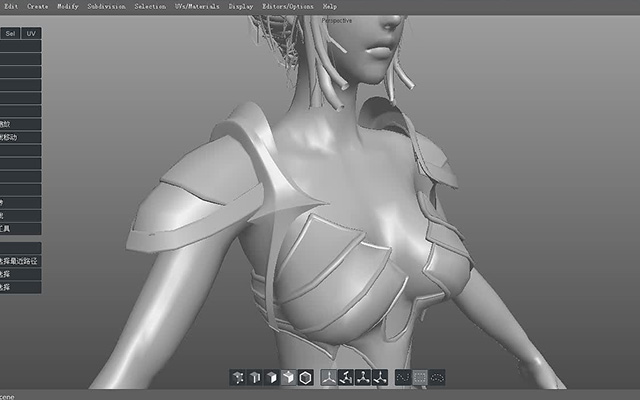Switch to vertex selection mode icon

[x=255, y=378]
